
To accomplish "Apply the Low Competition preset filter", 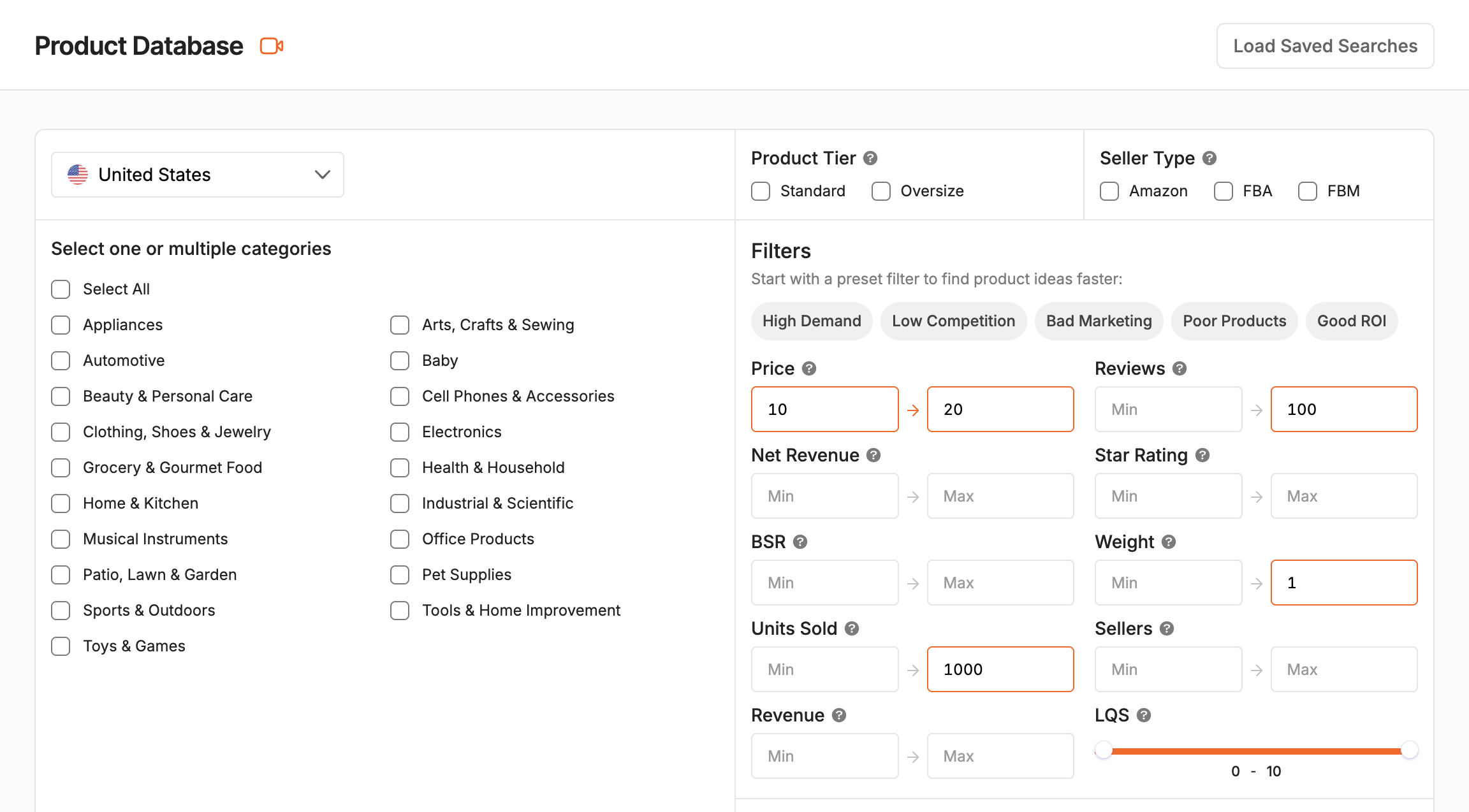I will (953, 321).
